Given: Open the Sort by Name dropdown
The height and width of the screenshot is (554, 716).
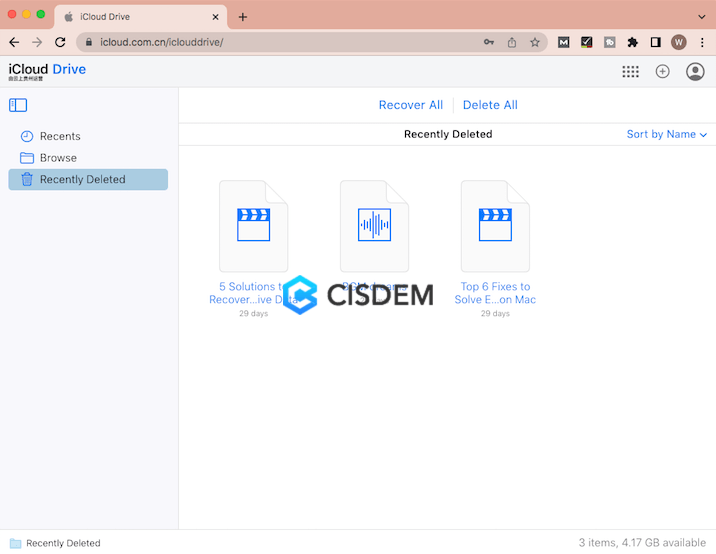Looking at the screenshot, I should [x=666, y=134].
